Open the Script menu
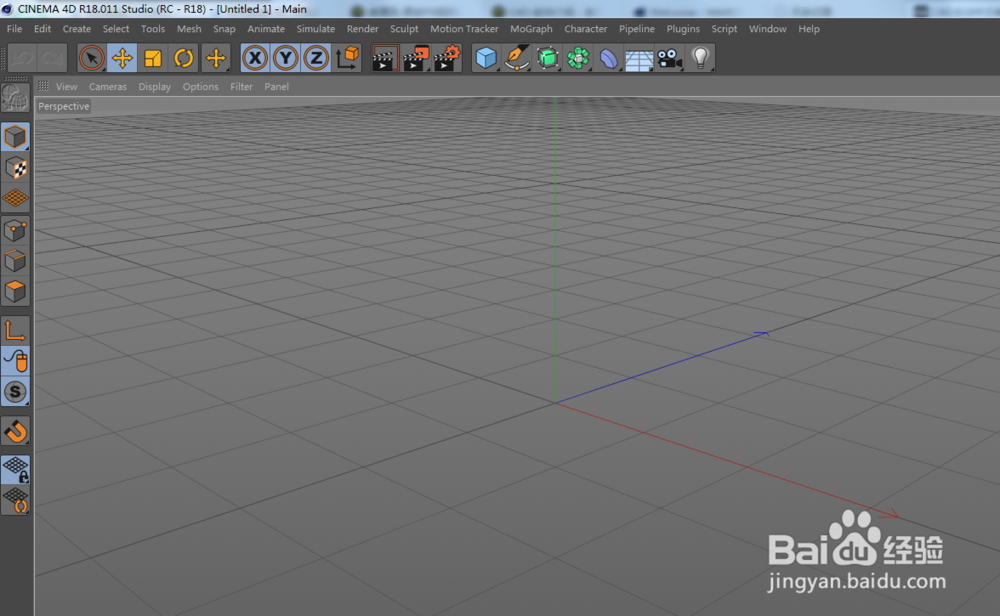 (724, 29)
